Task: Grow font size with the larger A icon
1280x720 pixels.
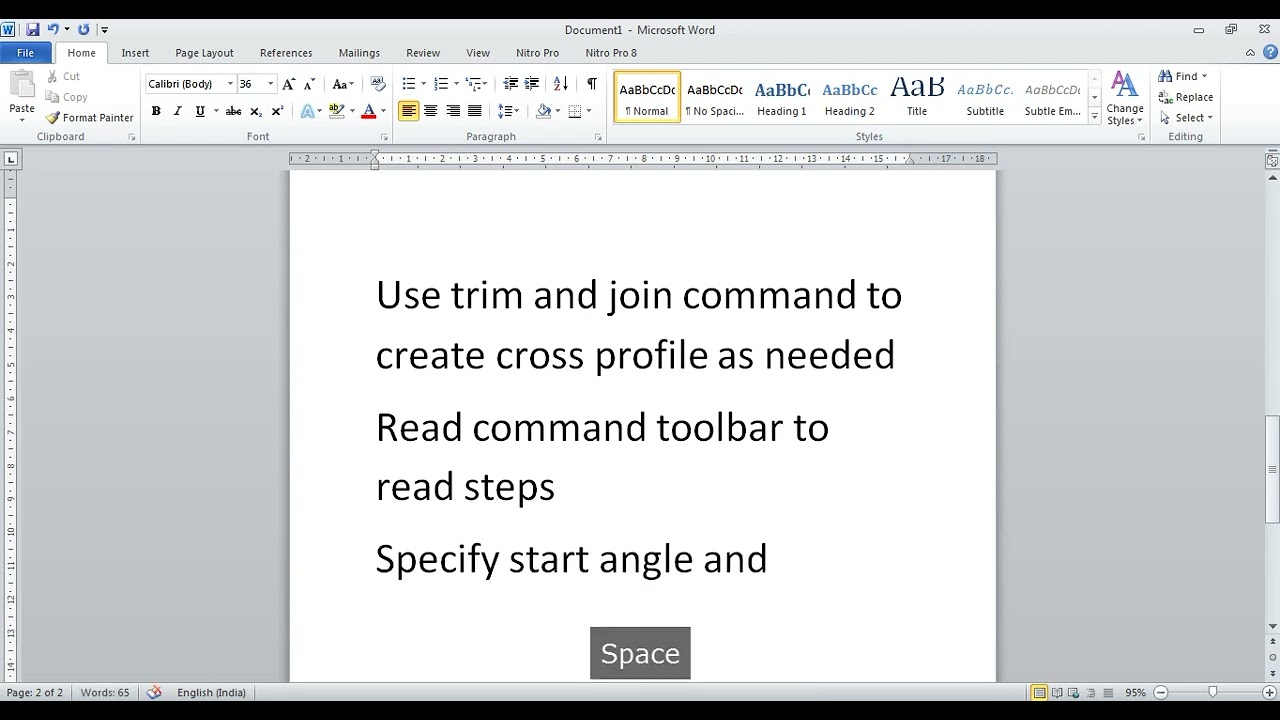Action: (289, 84)
